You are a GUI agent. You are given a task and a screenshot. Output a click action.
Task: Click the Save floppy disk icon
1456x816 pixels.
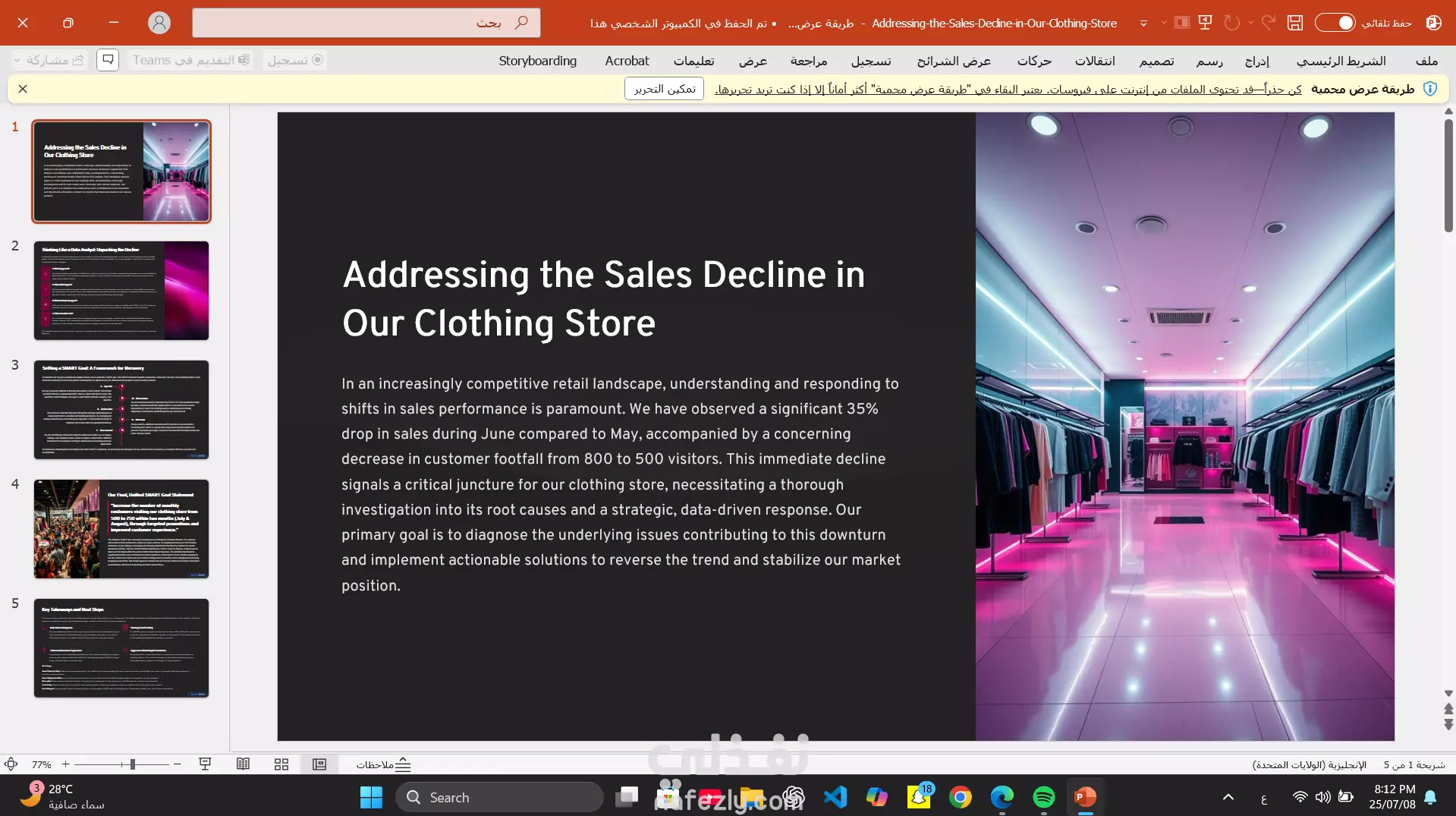point(1294,23)
